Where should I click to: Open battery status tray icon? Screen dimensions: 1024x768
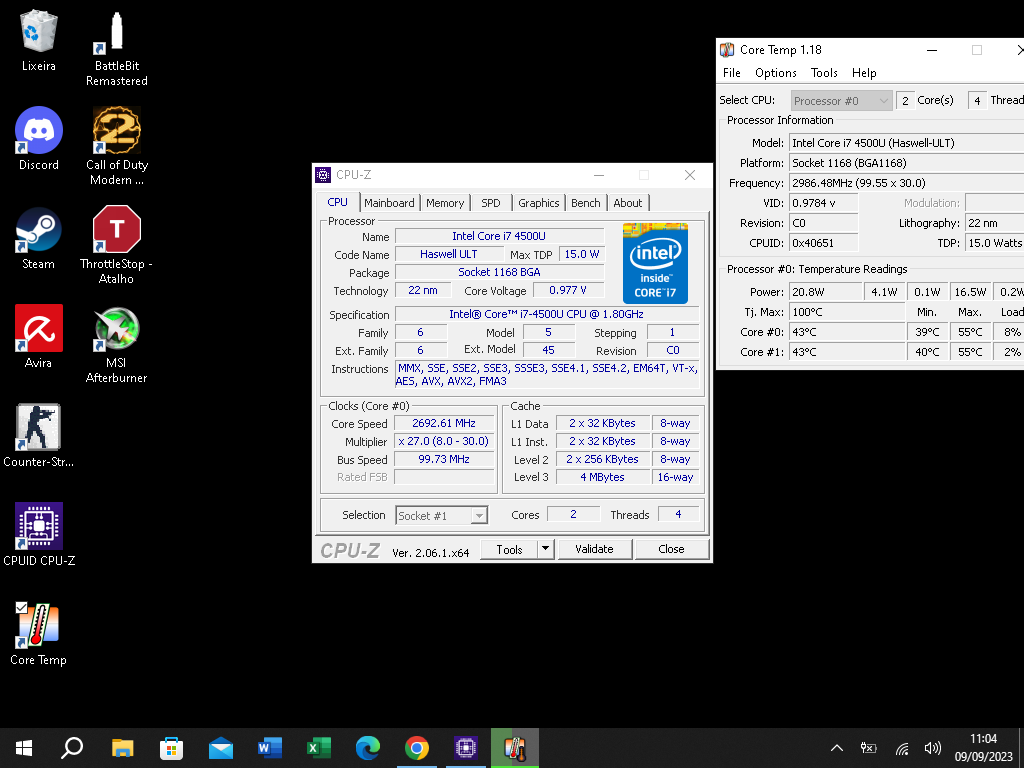coord(869,748)
